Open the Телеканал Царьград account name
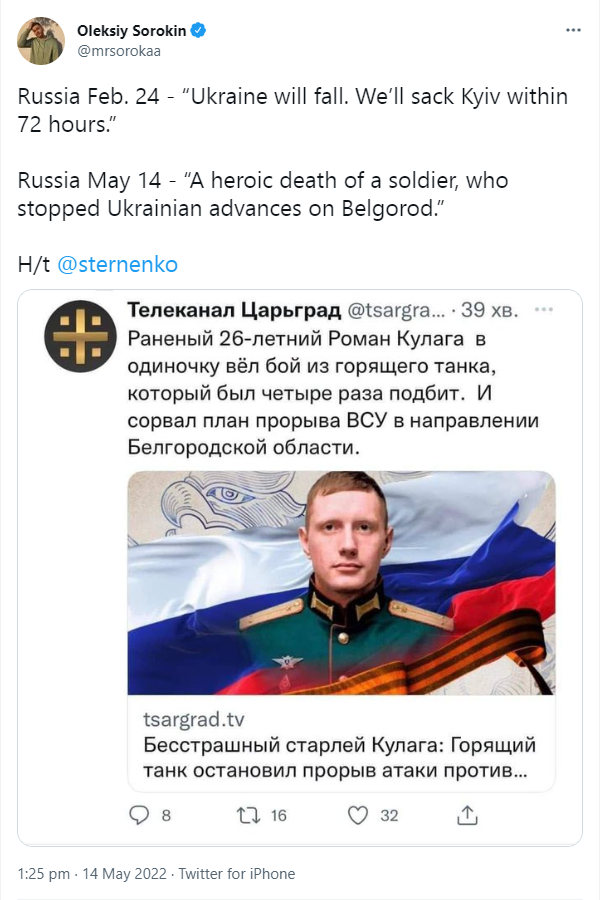The height and width of the screenshot is (900, 600). click(234, 310)
